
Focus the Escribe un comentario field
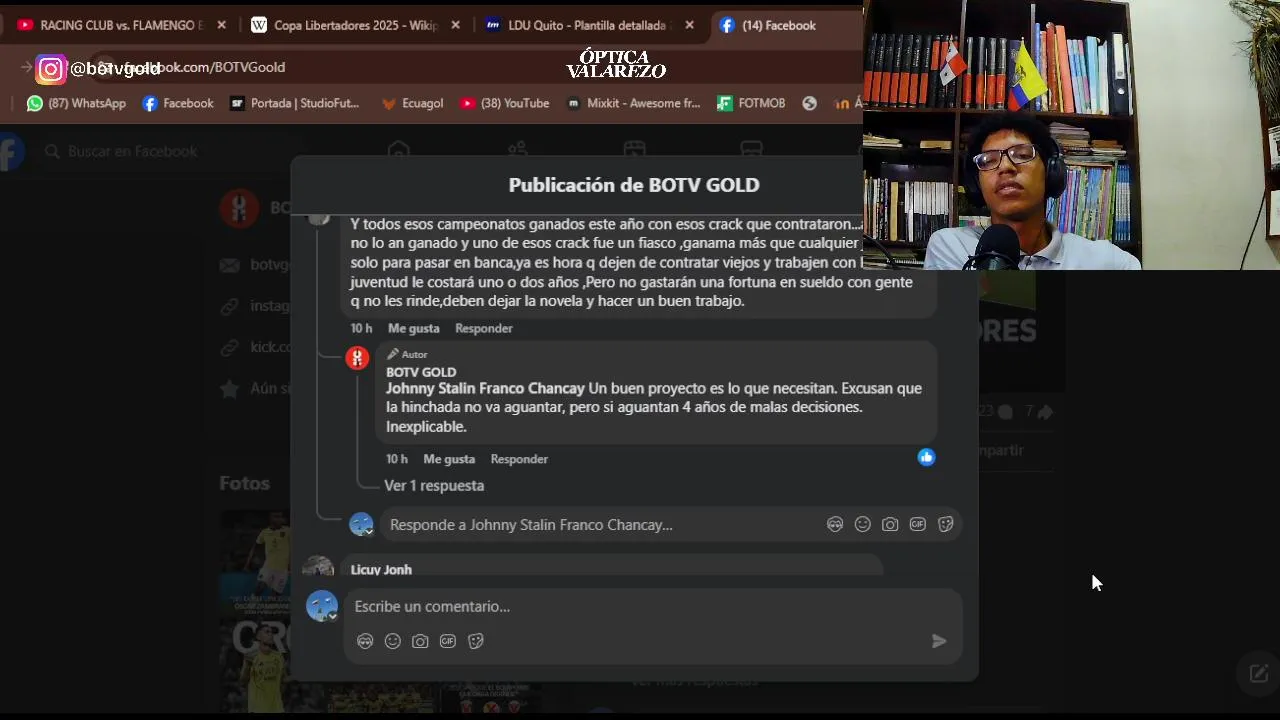pos(652,606)
